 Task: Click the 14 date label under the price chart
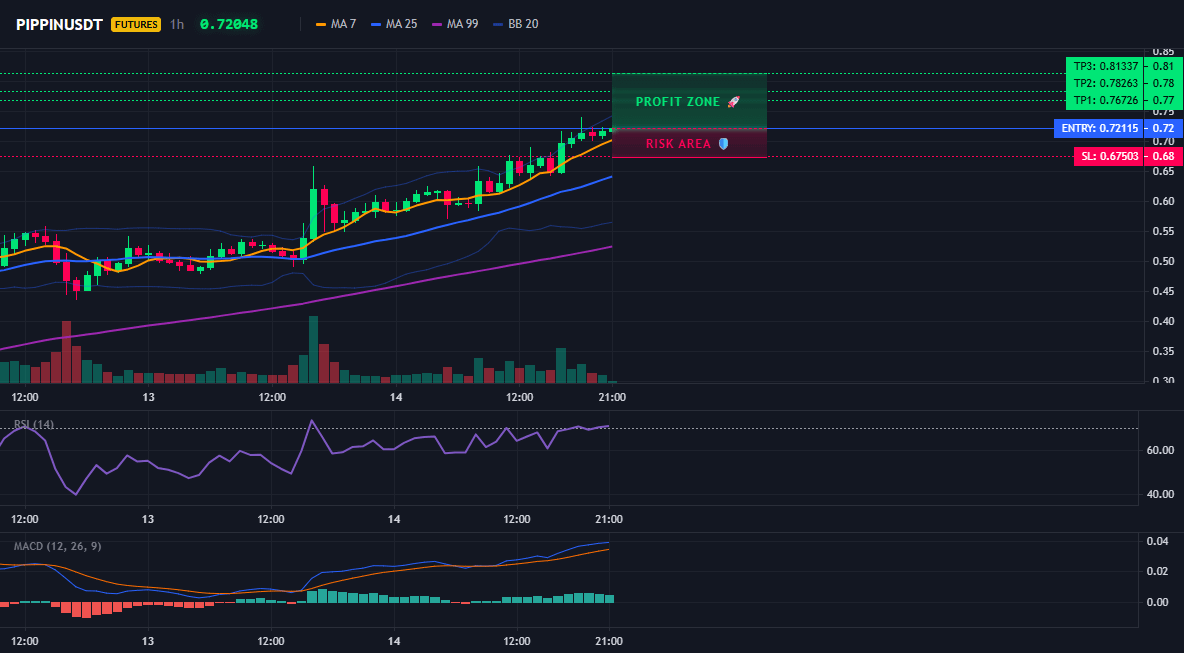[396, 397]
